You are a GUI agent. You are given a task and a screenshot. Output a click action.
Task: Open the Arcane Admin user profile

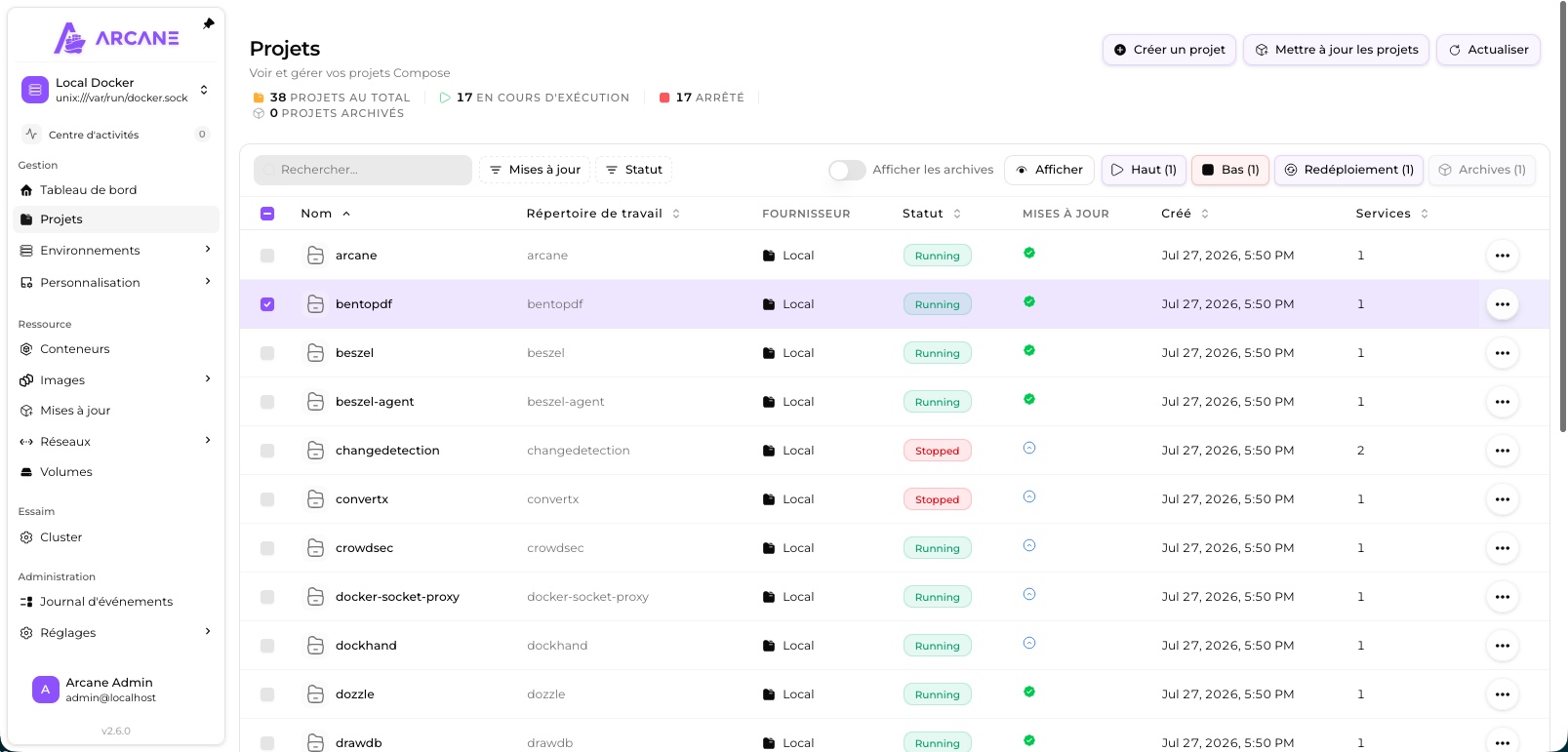(x=116, y=690)
